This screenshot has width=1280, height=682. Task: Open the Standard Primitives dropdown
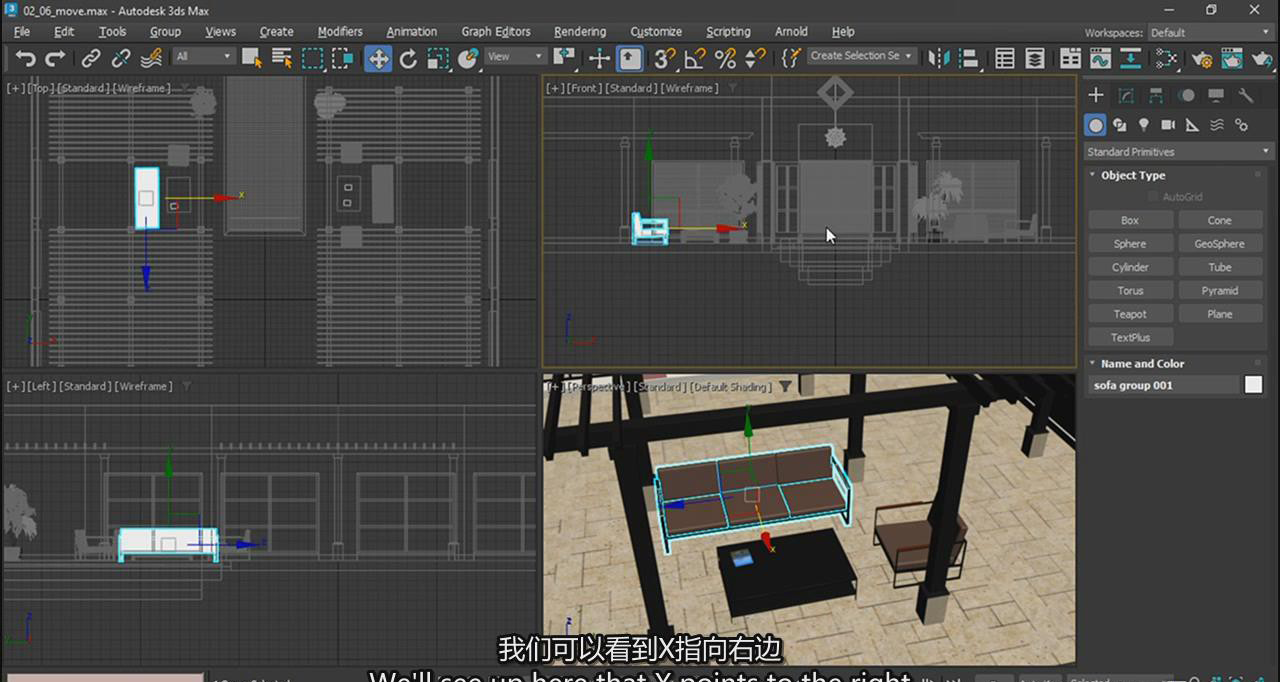[1178, 152]
